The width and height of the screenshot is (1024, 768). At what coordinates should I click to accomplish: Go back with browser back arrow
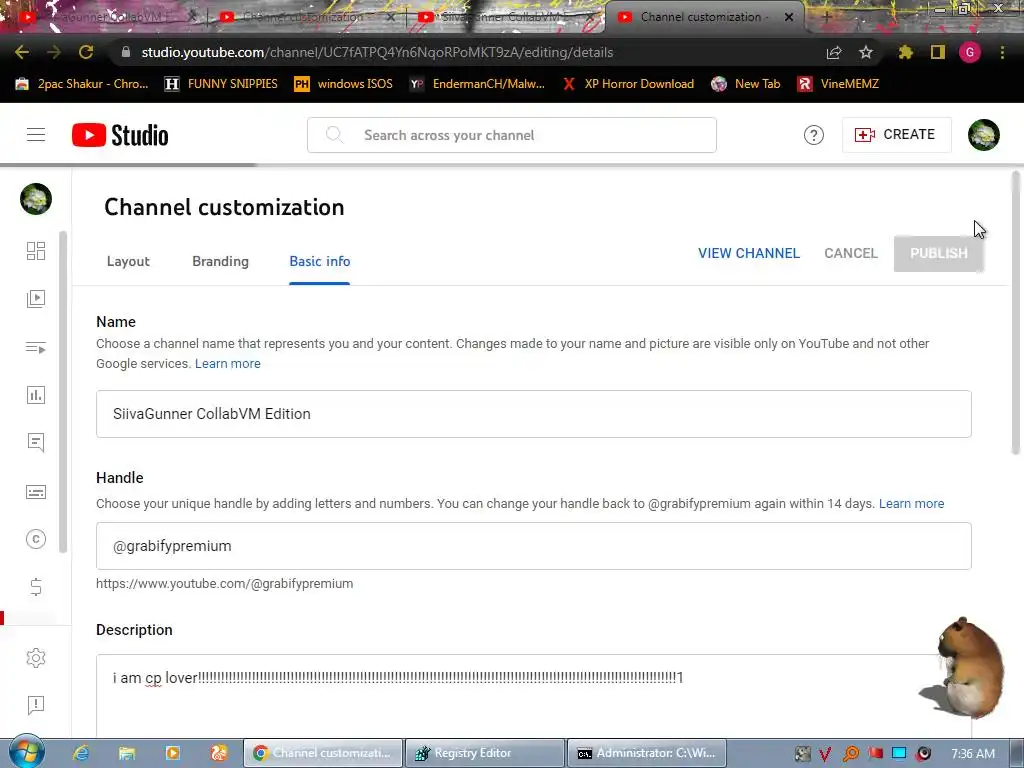point(22,52)
